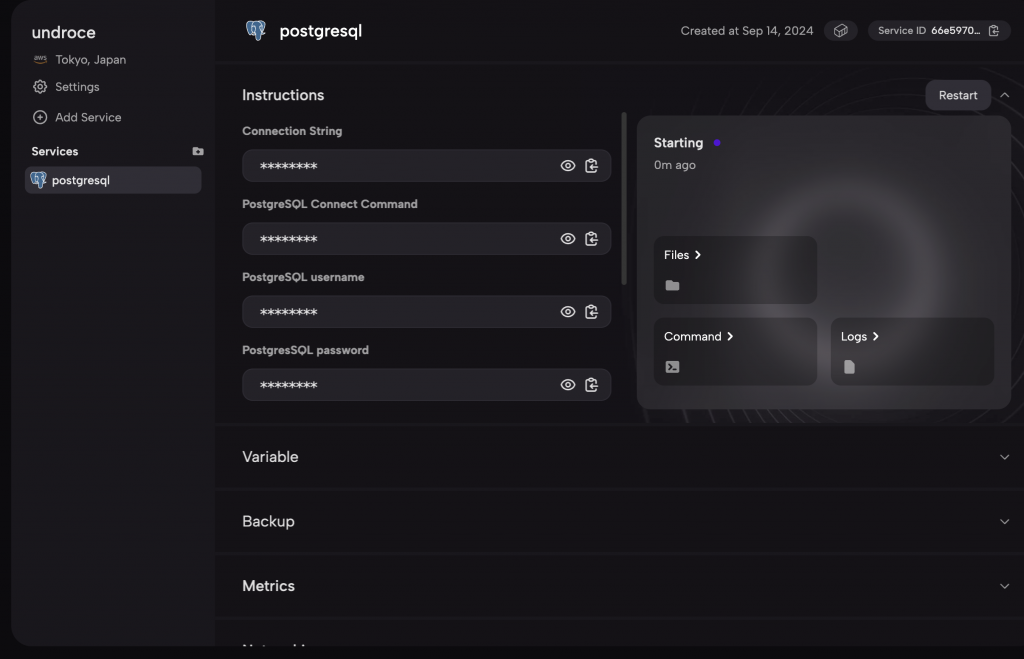Screen dimensions: 1024x659
Task: Click the folder icon in the Files card
Action: [672, 285]
